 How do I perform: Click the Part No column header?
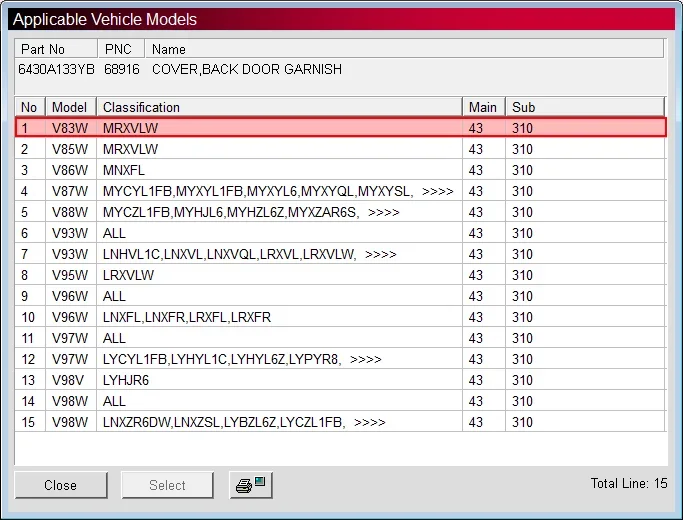tap(56, 49)
